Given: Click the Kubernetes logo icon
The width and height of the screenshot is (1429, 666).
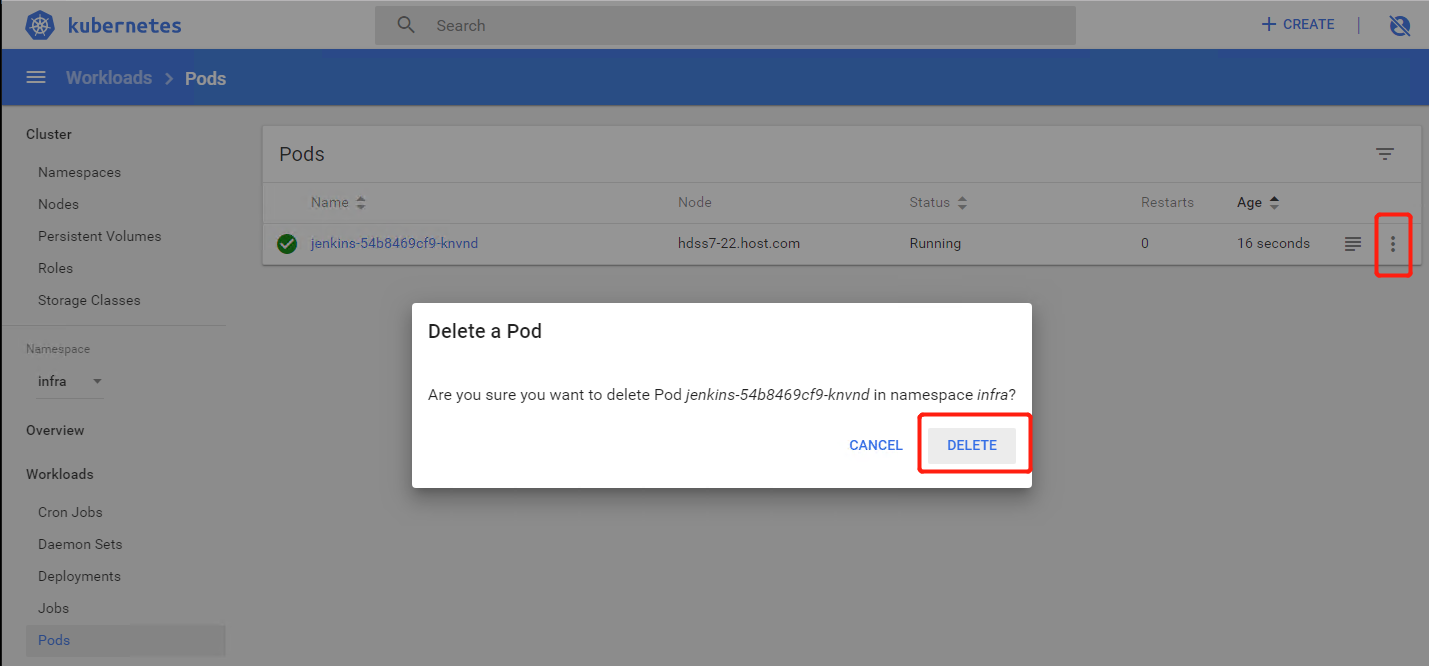Looking at the screenshot, I should [x=39, y=25].
